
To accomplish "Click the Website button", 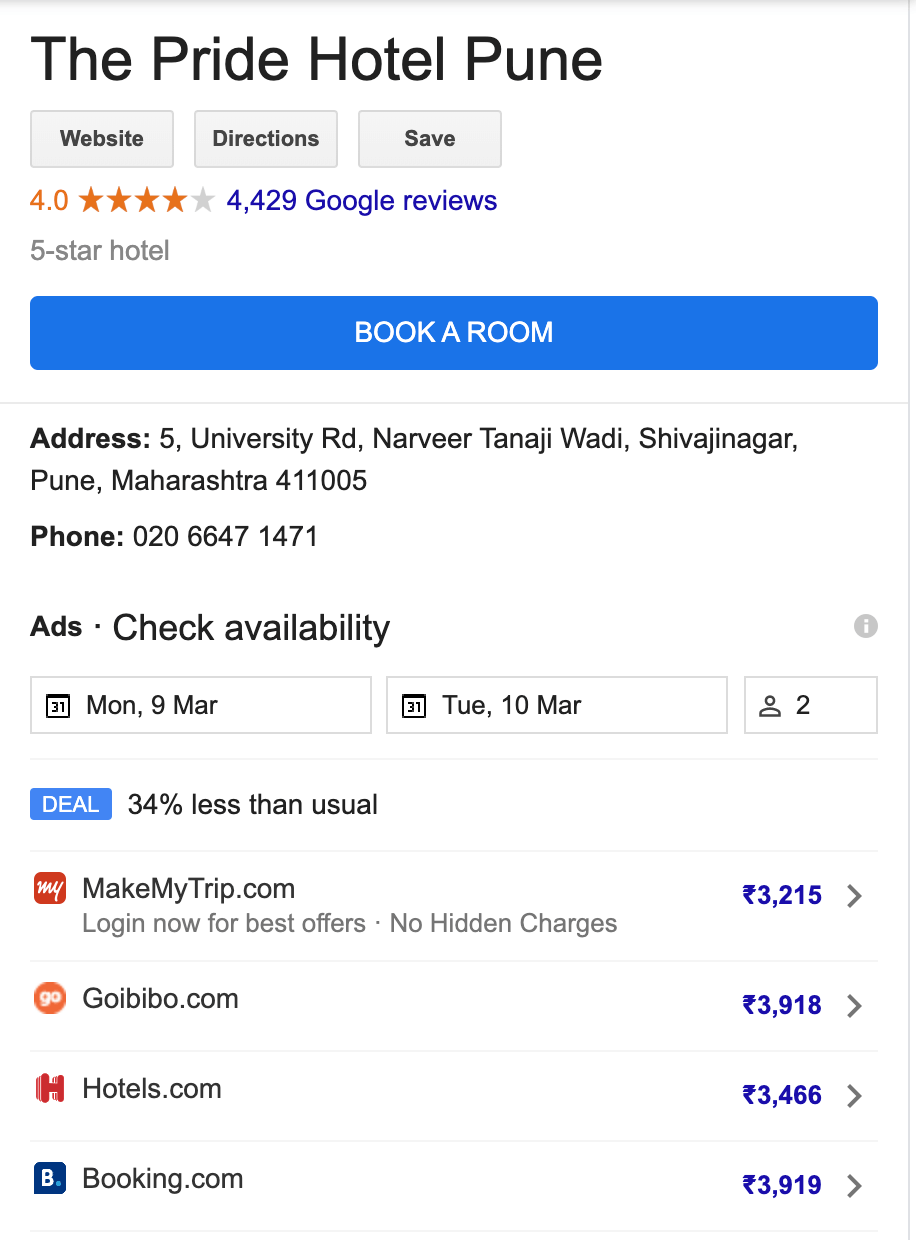I will [x=102, y=139].
